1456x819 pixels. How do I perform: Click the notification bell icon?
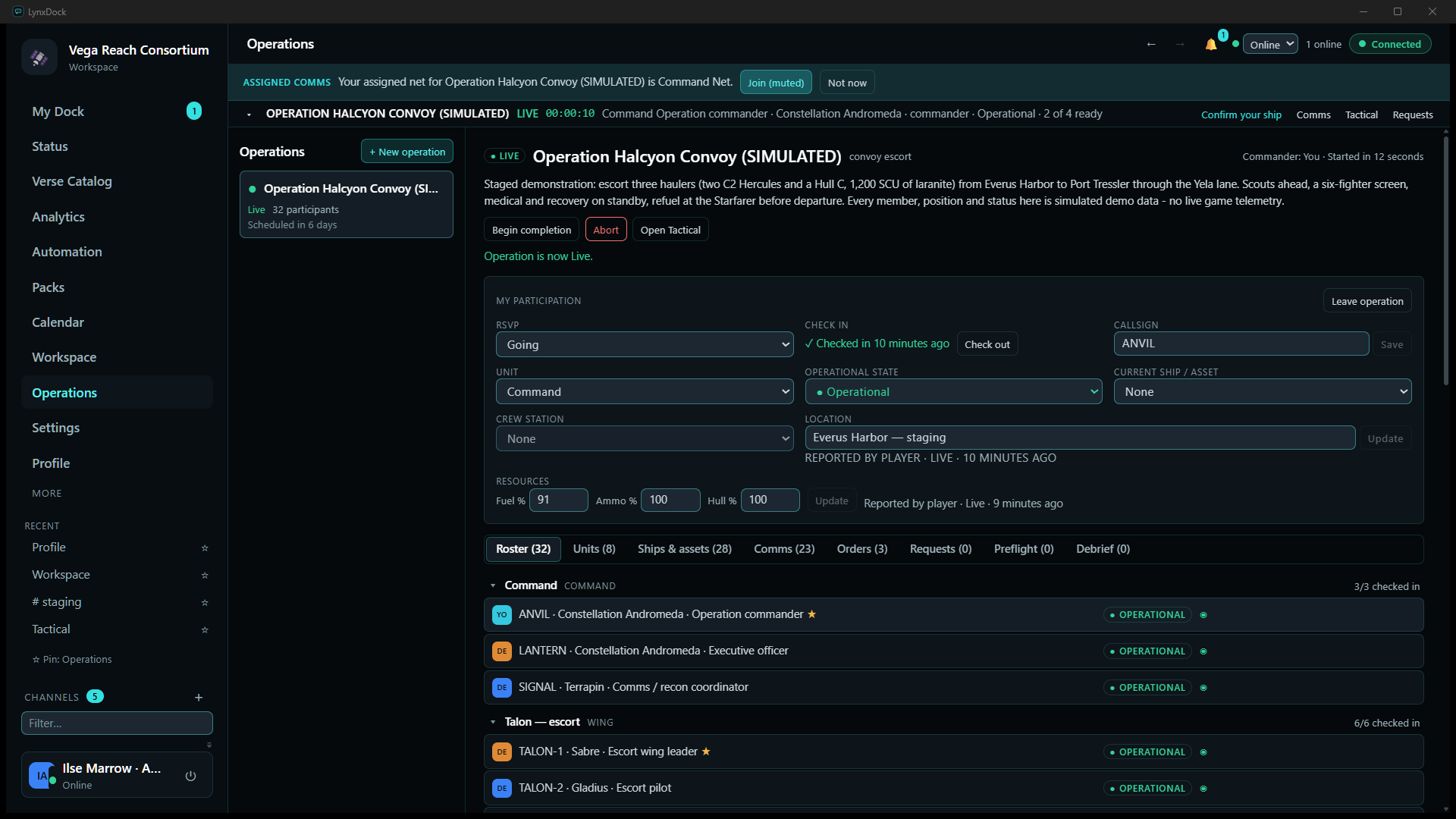click(x=1210, y=45)
